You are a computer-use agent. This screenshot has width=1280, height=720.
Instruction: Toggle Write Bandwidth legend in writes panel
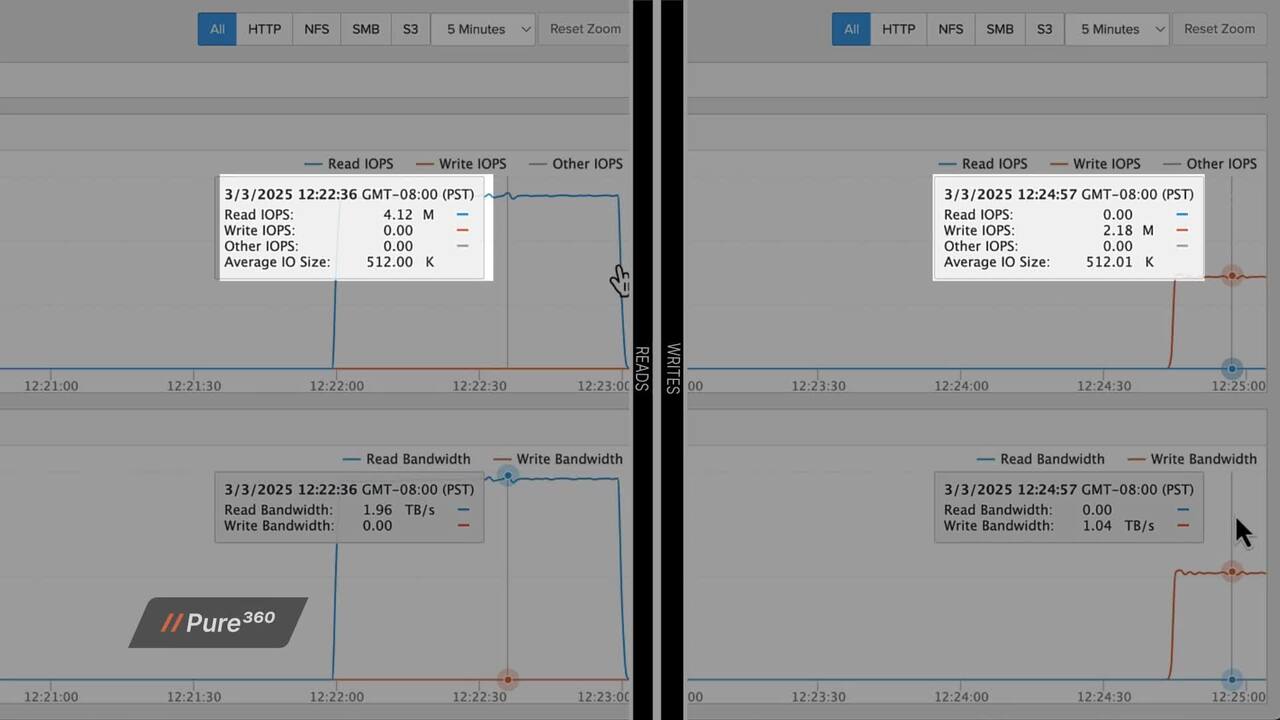click(1192, 459)
